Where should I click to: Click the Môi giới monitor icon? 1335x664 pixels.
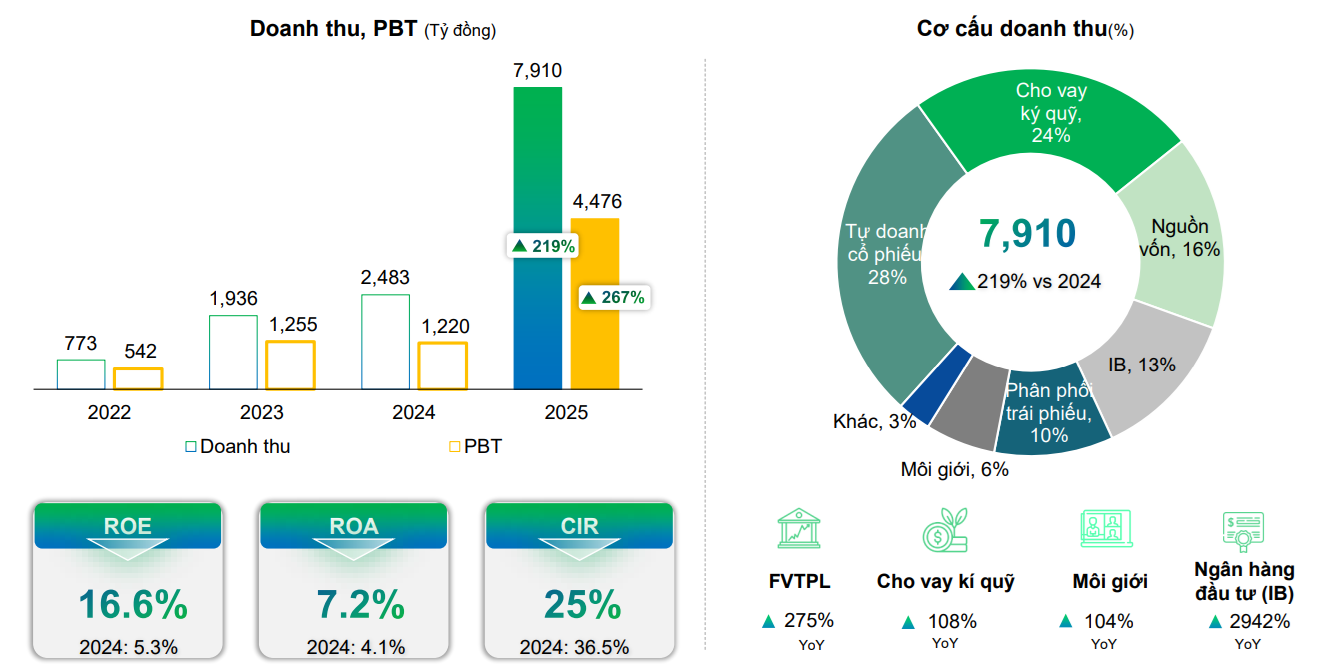coord(1108,529)
